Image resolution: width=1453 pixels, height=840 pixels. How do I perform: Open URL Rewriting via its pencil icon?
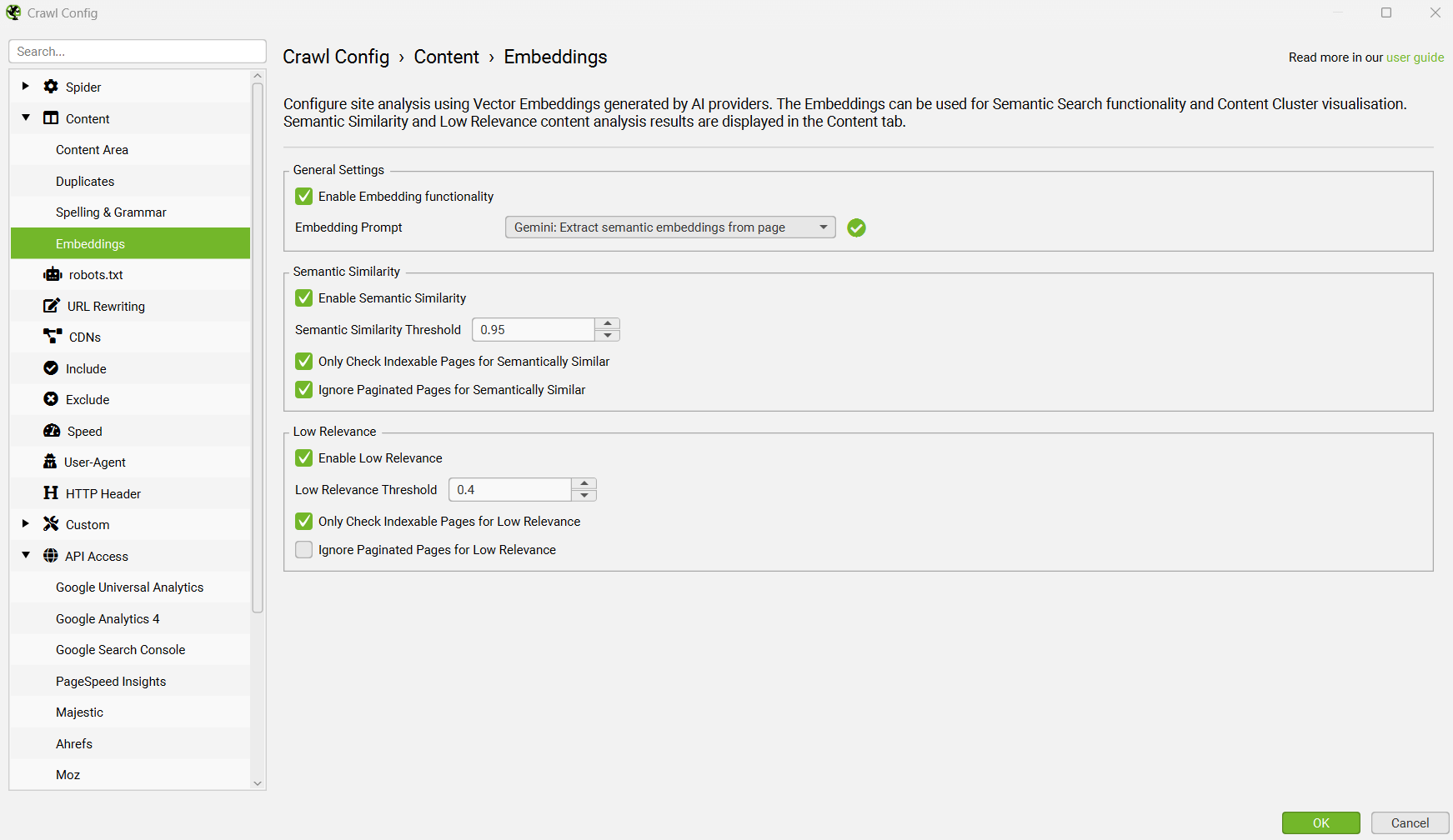pos(52,306)
